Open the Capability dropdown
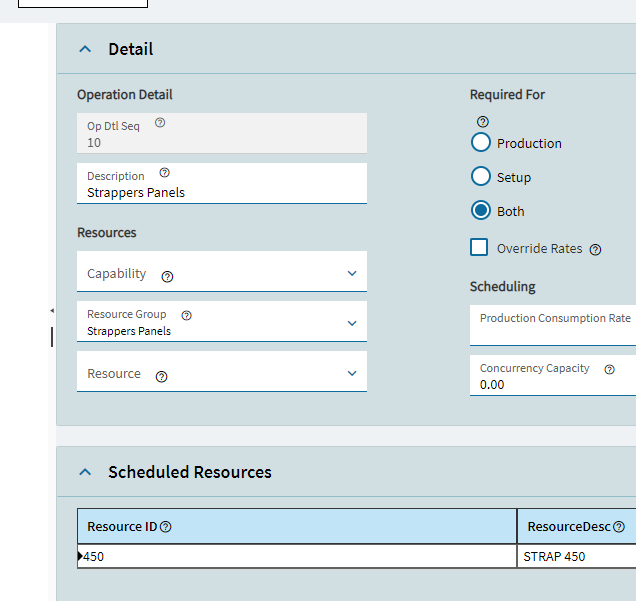The width and height of the screenshot is (636, 601). (352, 273)
